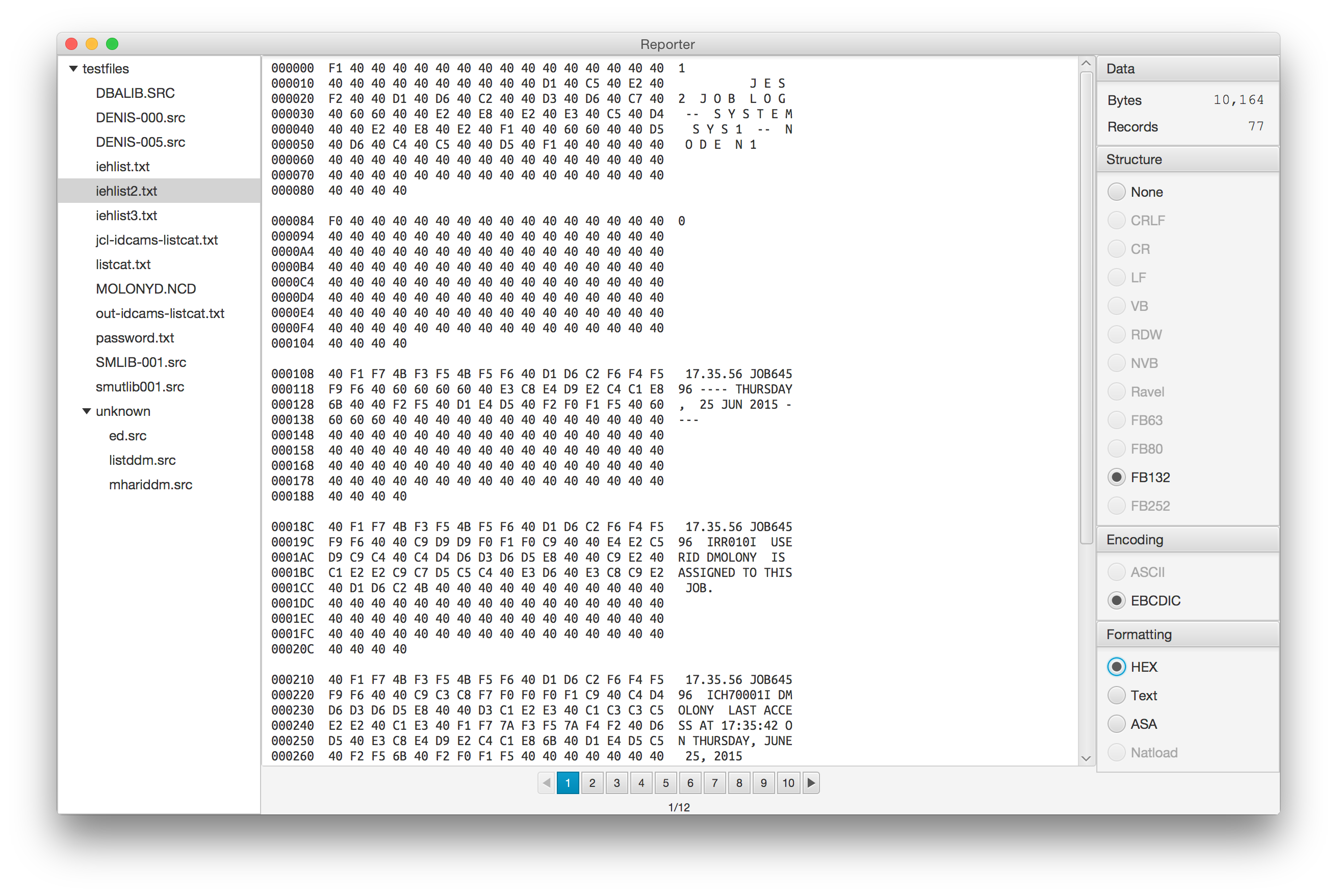The height and width of the screenshot is (896, 1337).
Task: Go to page 5
Action: click(665, 783)
